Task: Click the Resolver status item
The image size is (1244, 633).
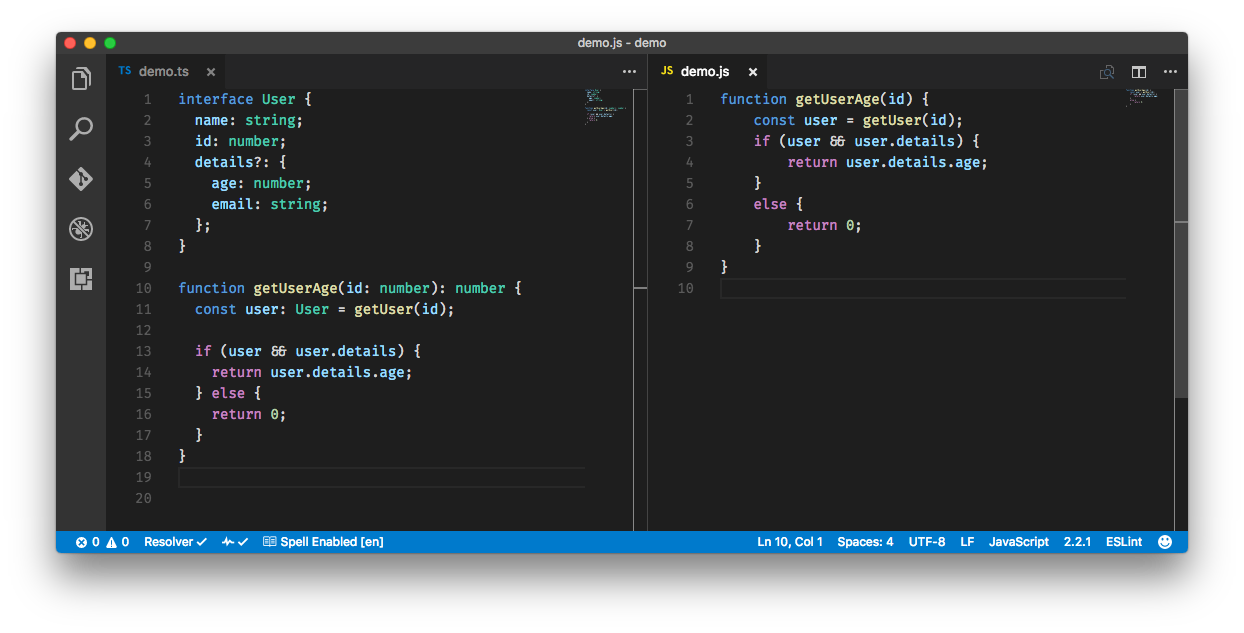Action: click(x=175, y=542)
